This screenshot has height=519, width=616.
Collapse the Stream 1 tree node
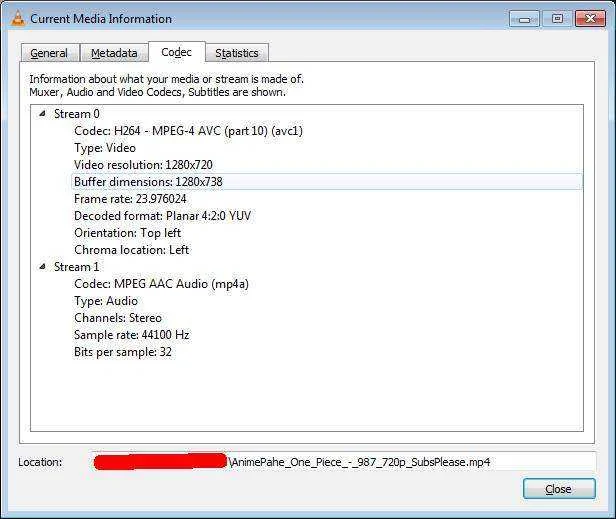click(x=42, y=267)
